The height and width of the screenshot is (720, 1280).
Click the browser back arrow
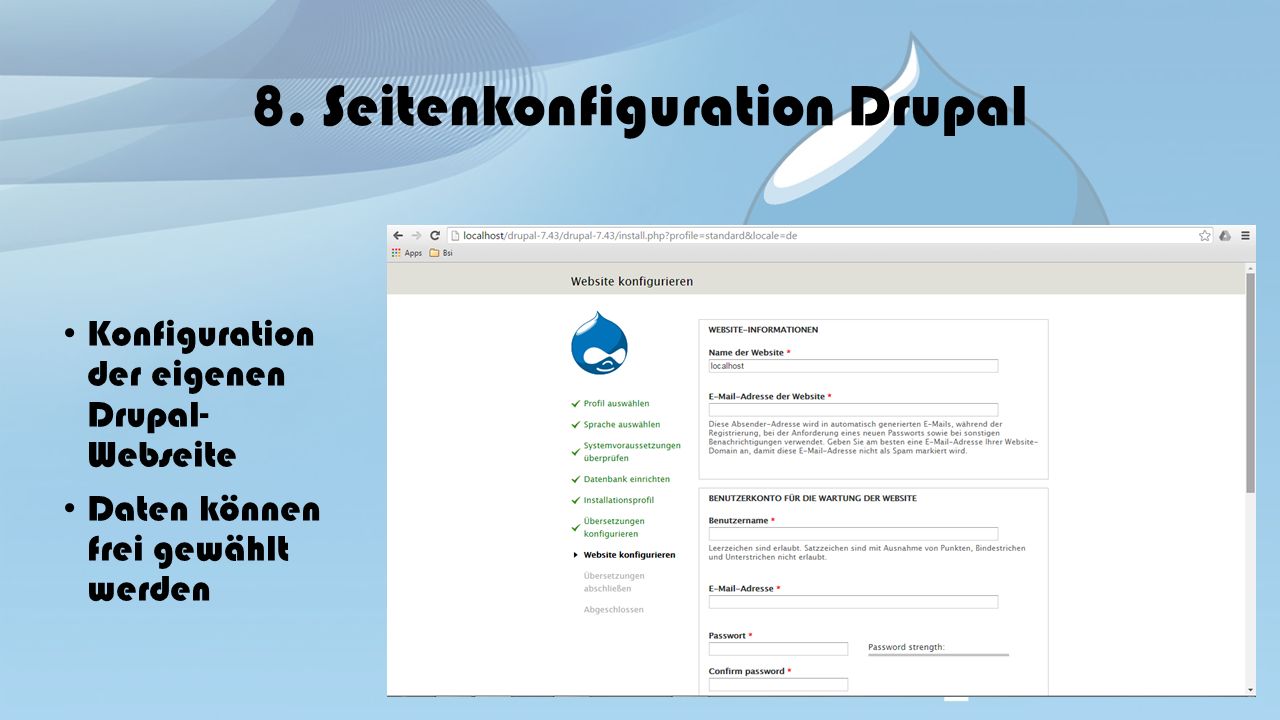coord(398,236)
